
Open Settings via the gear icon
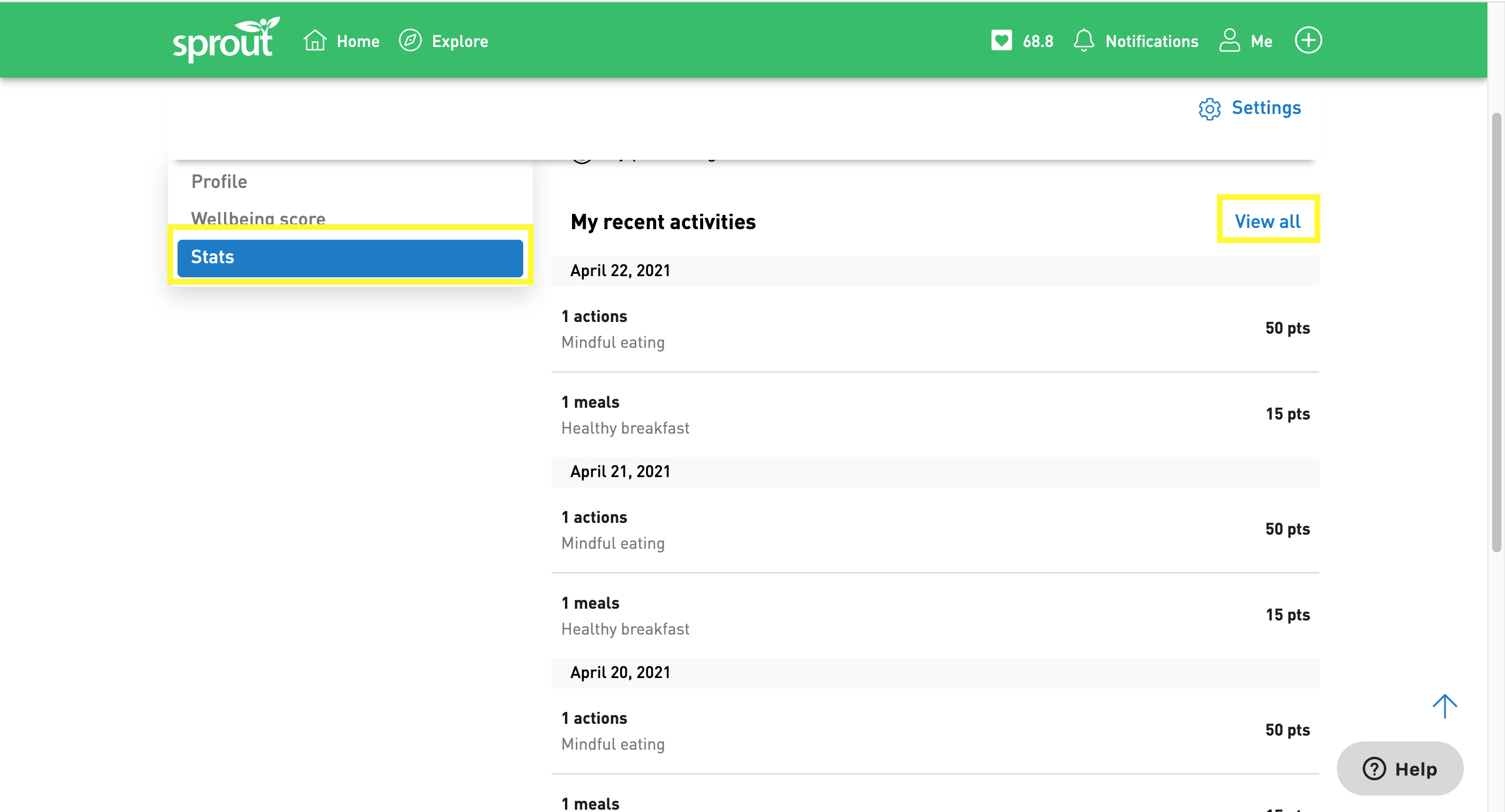point(1209,108)
